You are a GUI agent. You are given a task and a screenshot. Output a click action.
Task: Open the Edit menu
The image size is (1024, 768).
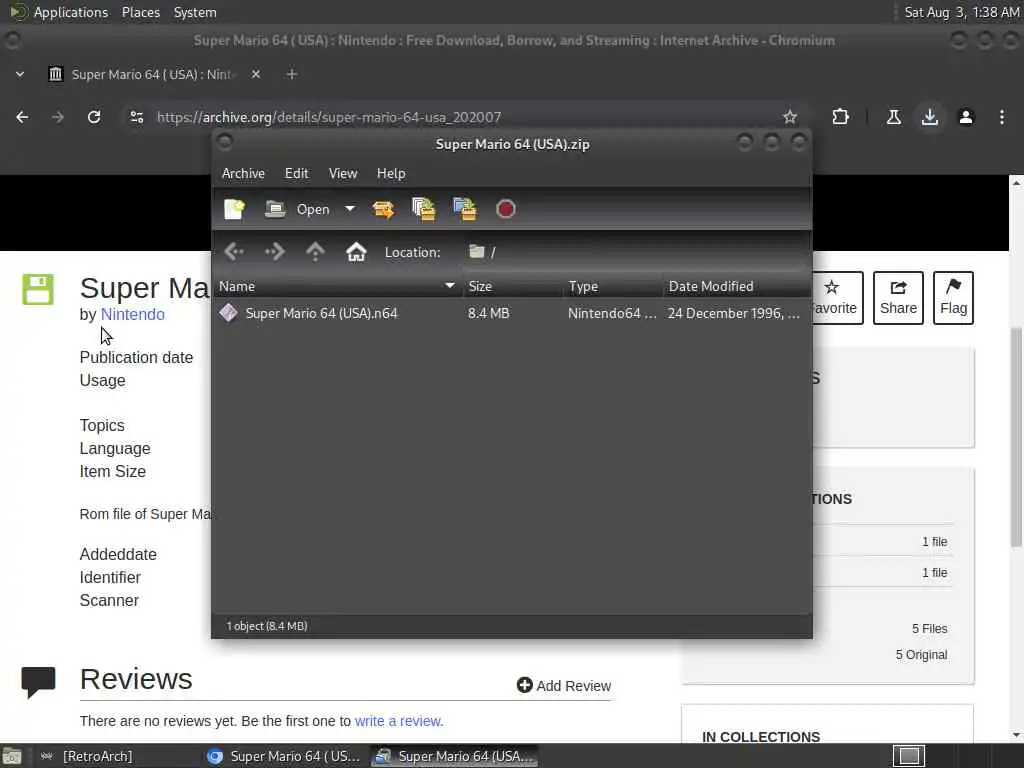point(296,173)
